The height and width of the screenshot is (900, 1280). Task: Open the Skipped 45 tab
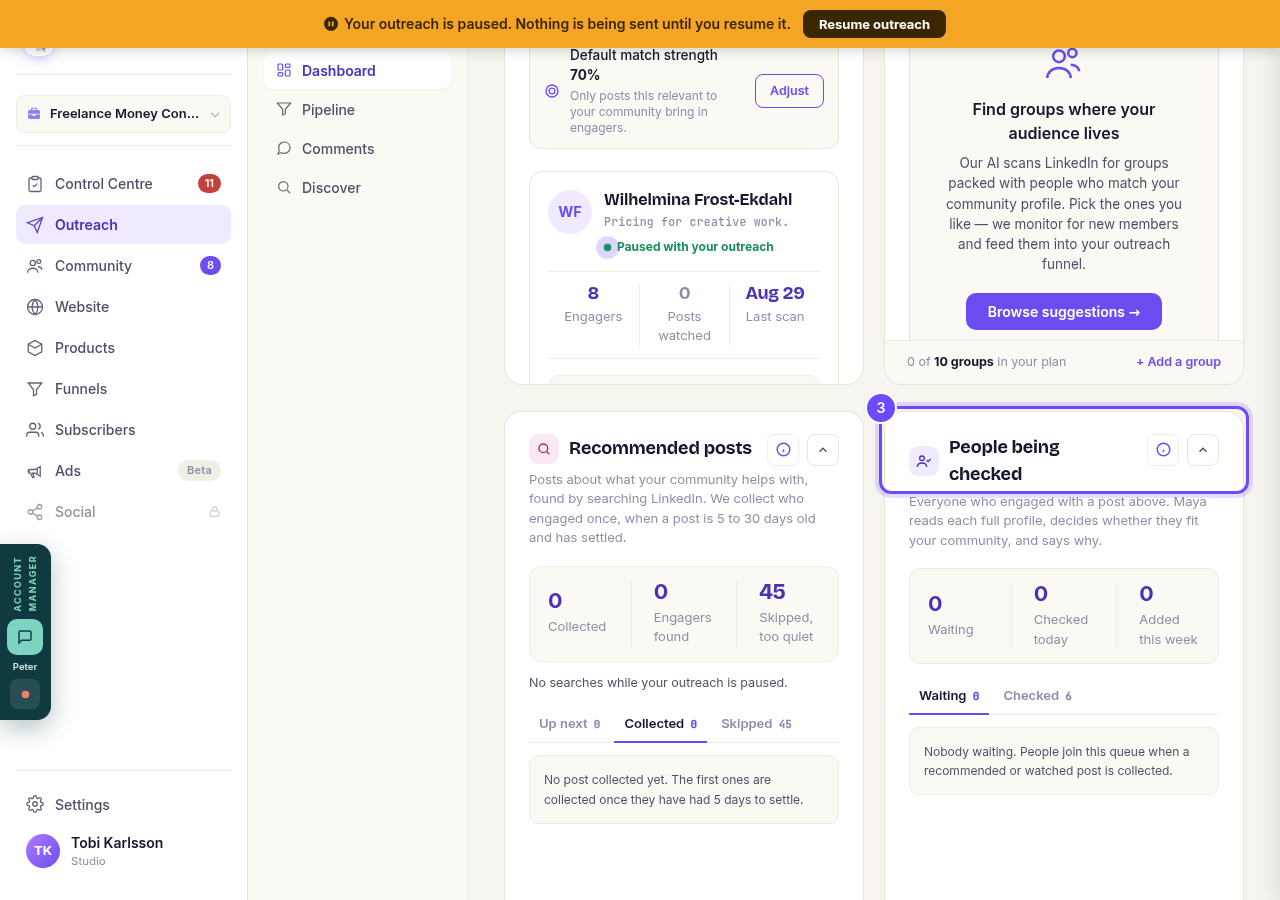tap(756, 724)
